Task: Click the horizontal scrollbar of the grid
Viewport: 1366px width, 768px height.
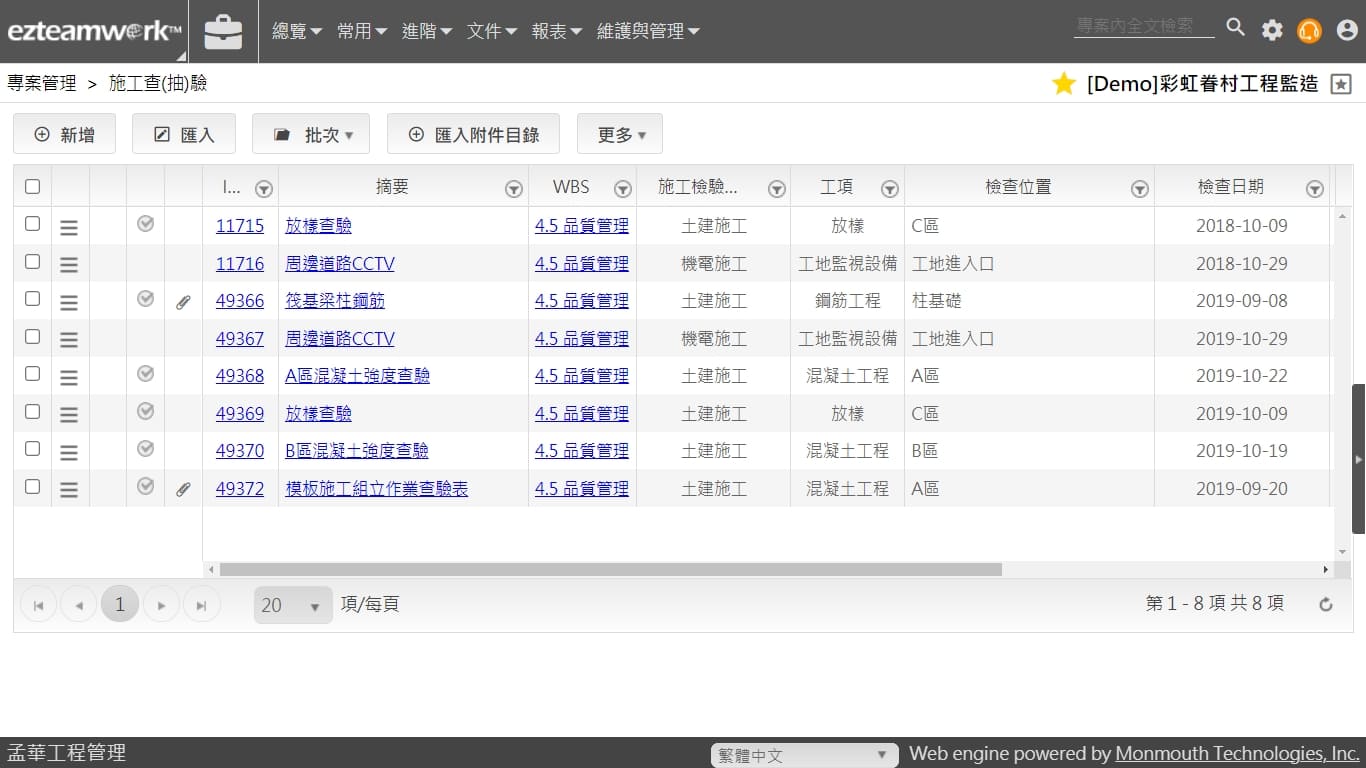Action: (610, 569)
